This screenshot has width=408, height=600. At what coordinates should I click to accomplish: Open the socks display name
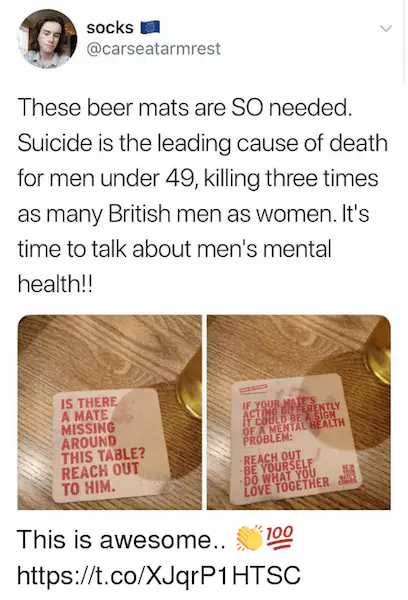(110, 28)
